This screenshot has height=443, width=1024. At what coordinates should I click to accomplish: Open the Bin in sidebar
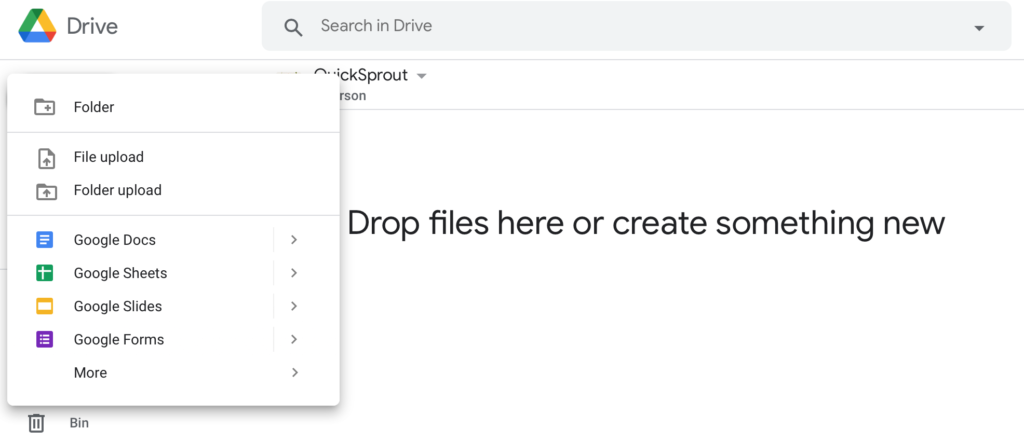click(x=79, y=423)
